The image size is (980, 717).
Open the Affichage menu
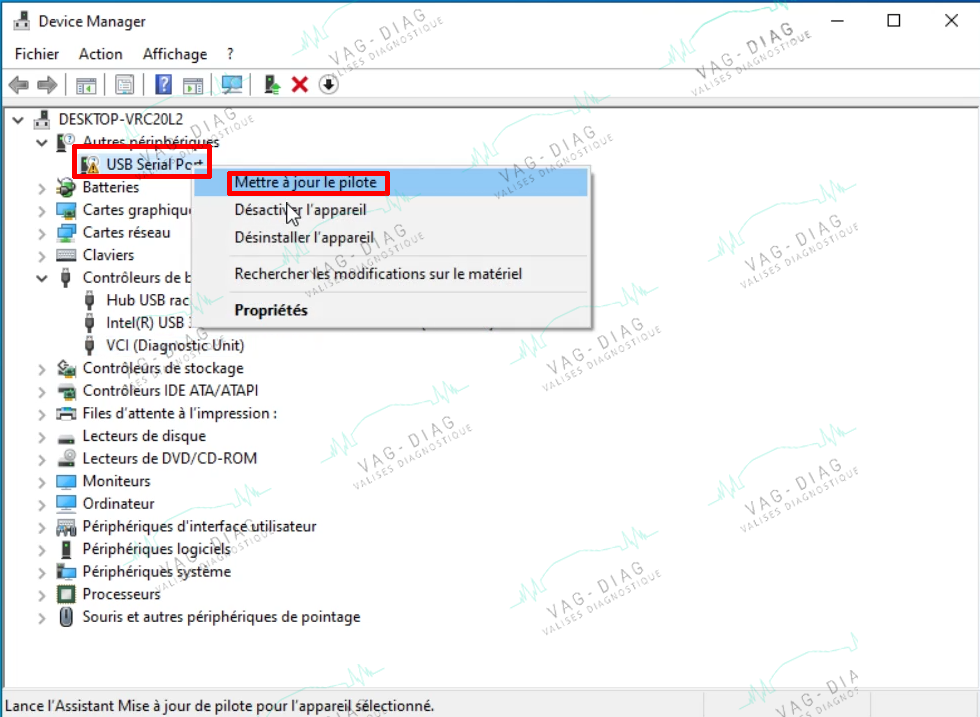point(174,54)
